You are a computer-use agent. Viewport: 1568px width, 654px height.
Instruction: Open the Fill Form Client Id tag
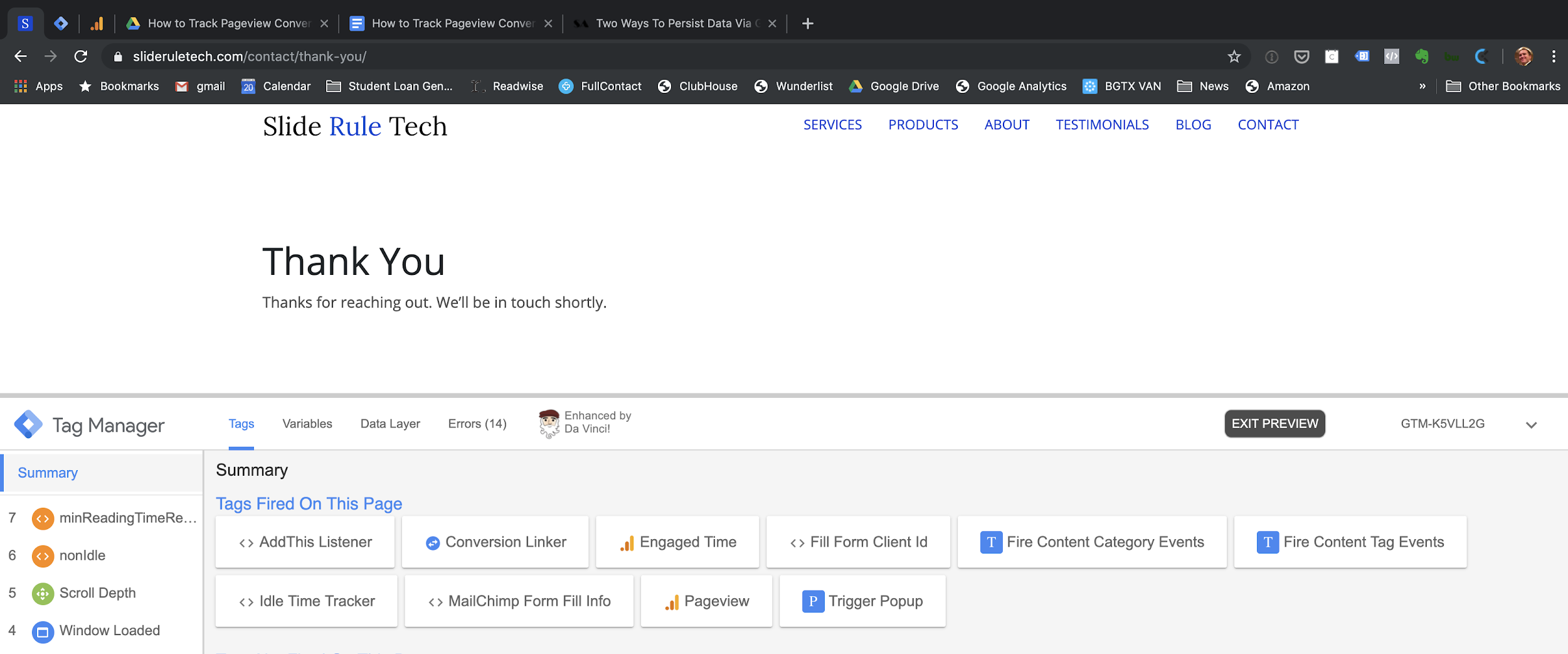(858, 542)
